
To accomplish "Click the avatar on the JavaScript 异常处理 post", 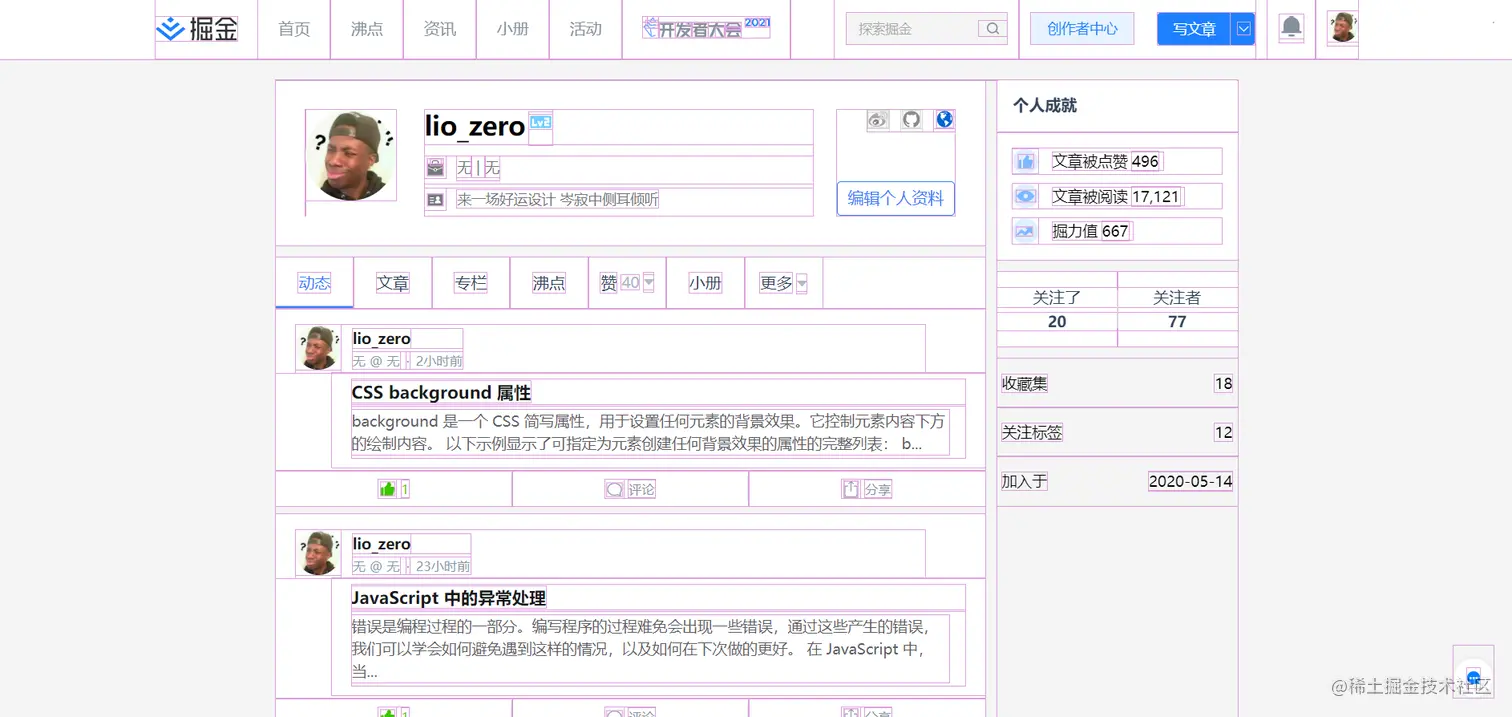I will point(318,553).
